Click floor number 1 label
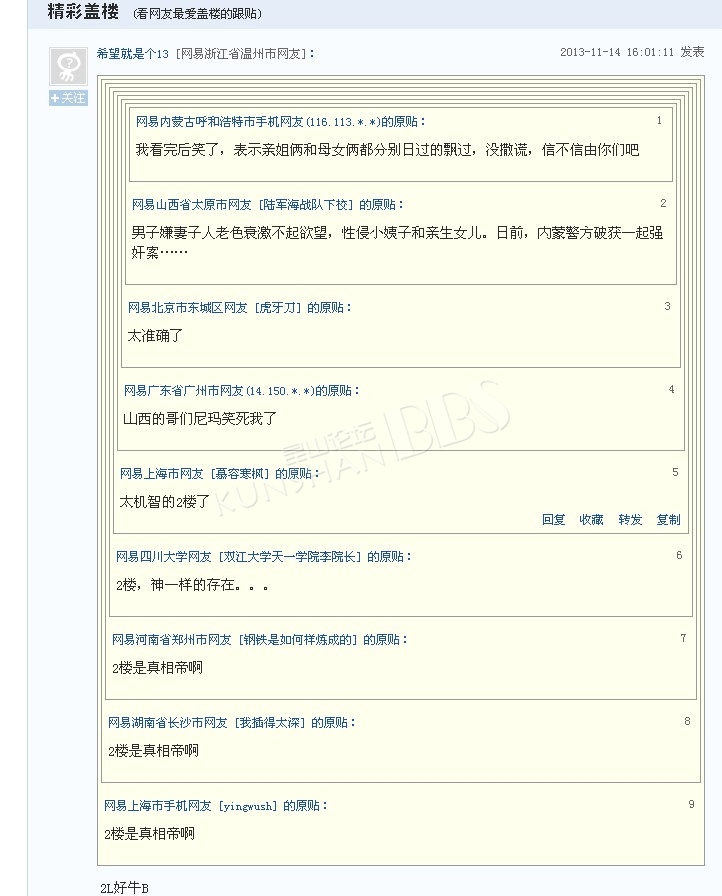Viewport: 722px width, 896px height. pyautogui.click(x=659, y=120)
